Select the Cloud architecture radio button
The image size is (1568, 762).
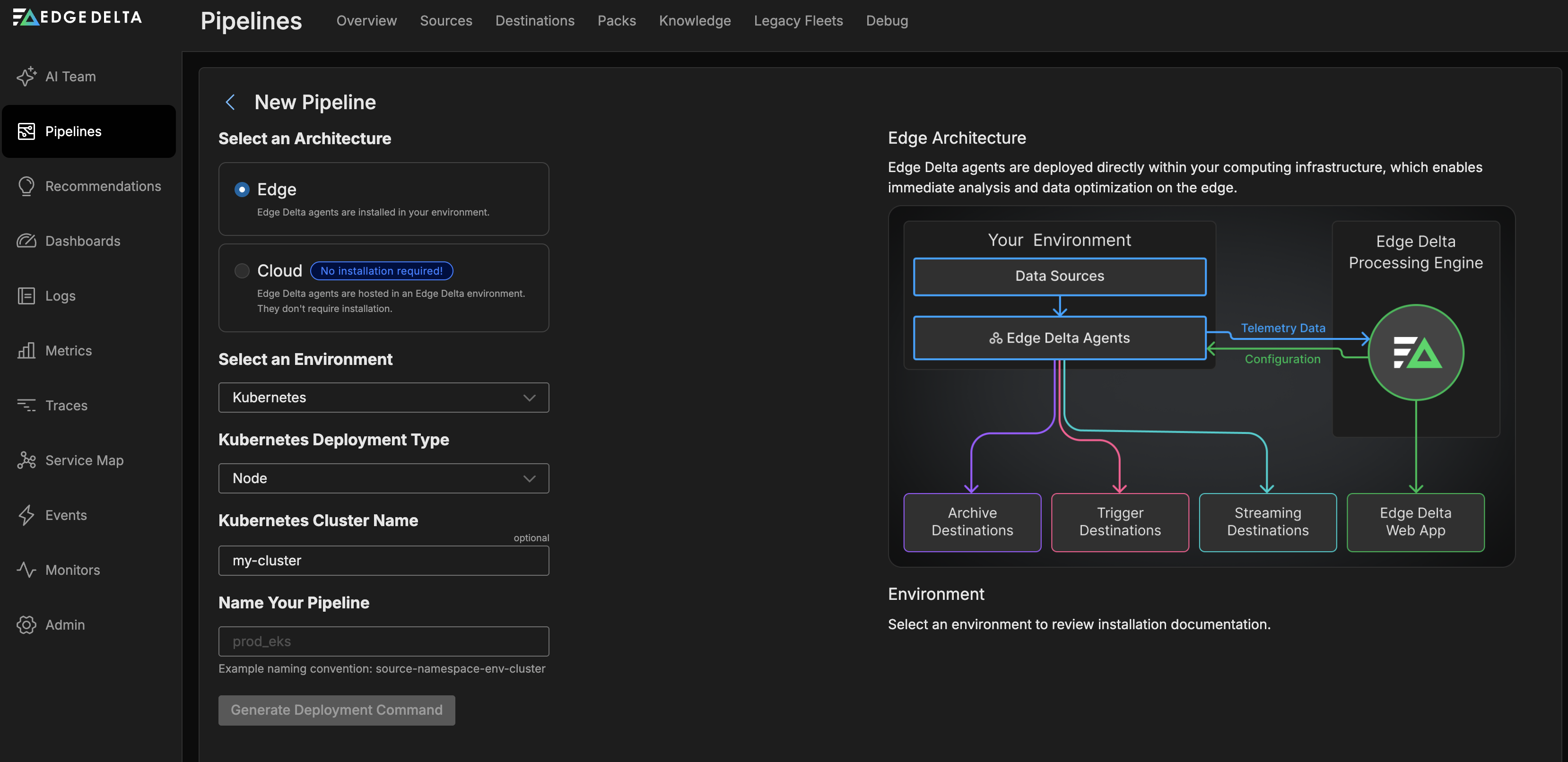242,271
